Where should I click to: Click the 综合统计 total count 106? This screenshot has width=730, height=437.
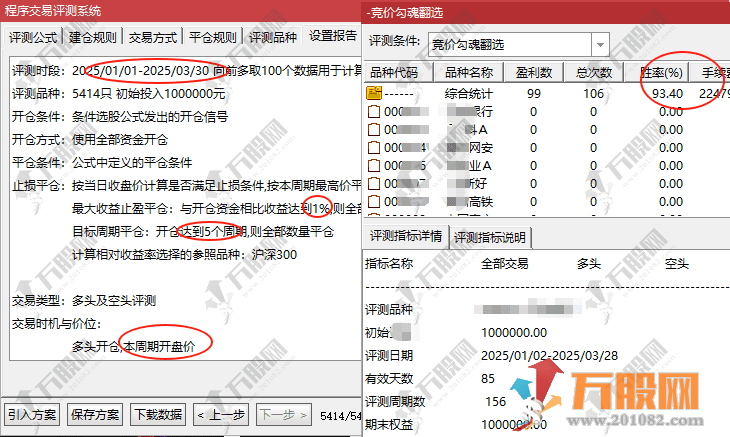[594, 94]
